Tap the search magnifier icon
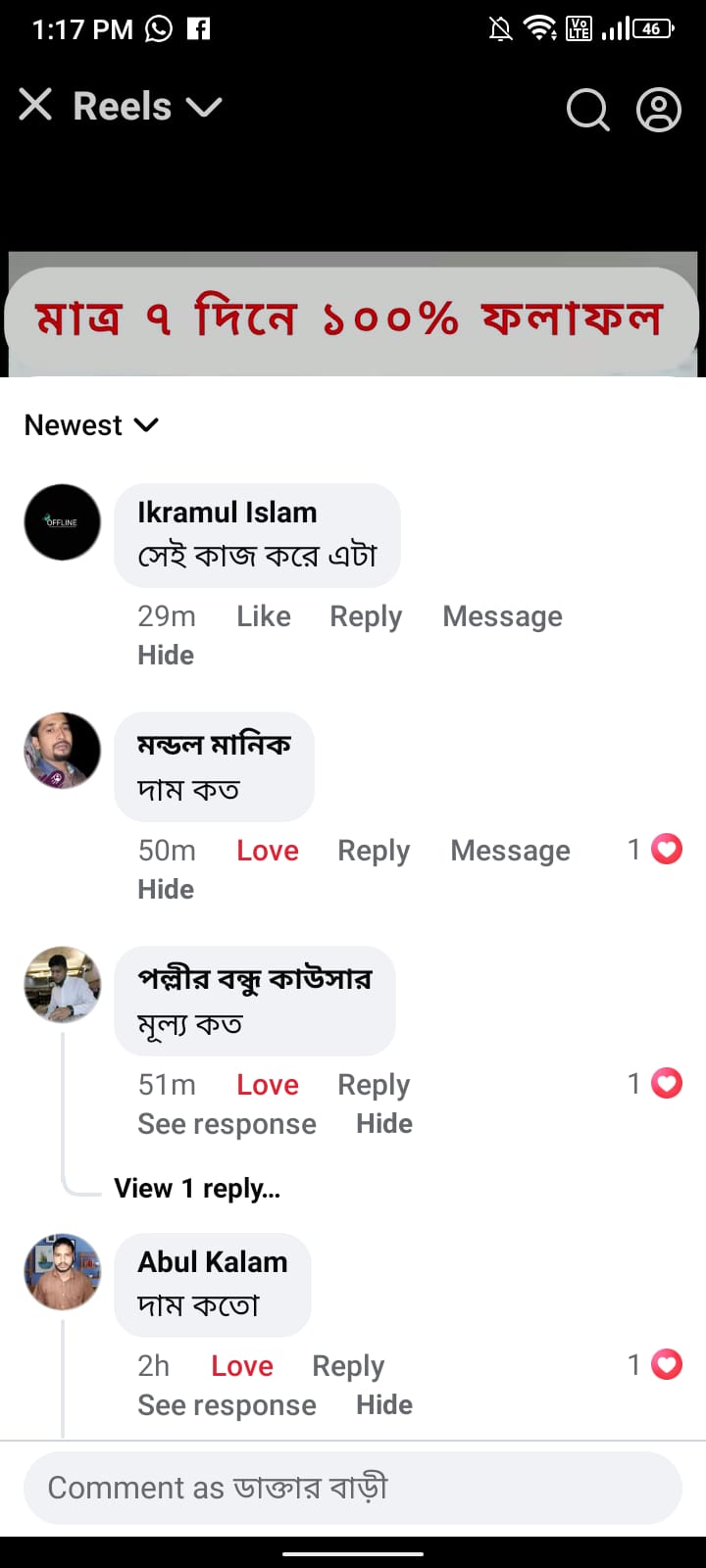 (x=587, y=109)
